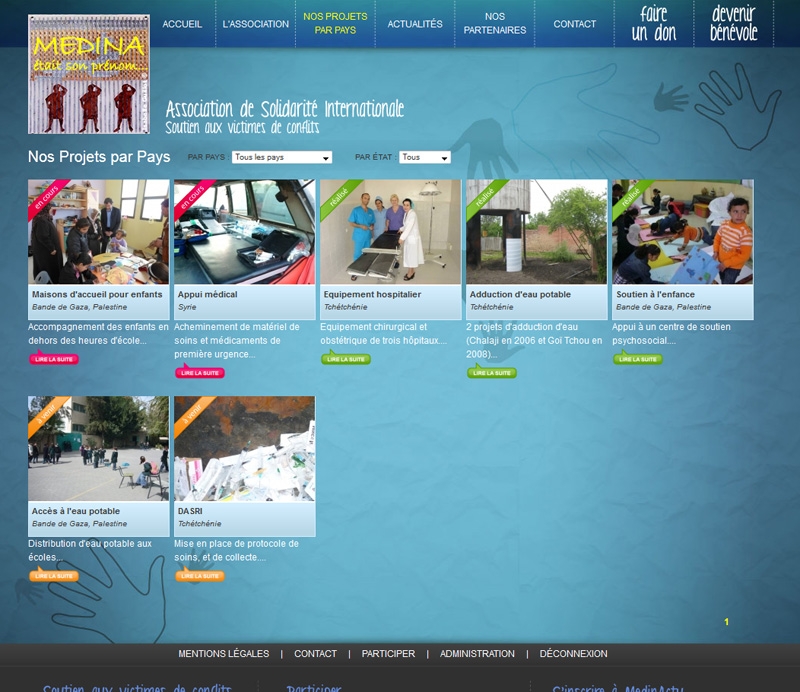
Task: Go to page 1 in pagination
Action: [x=726, y=622]
